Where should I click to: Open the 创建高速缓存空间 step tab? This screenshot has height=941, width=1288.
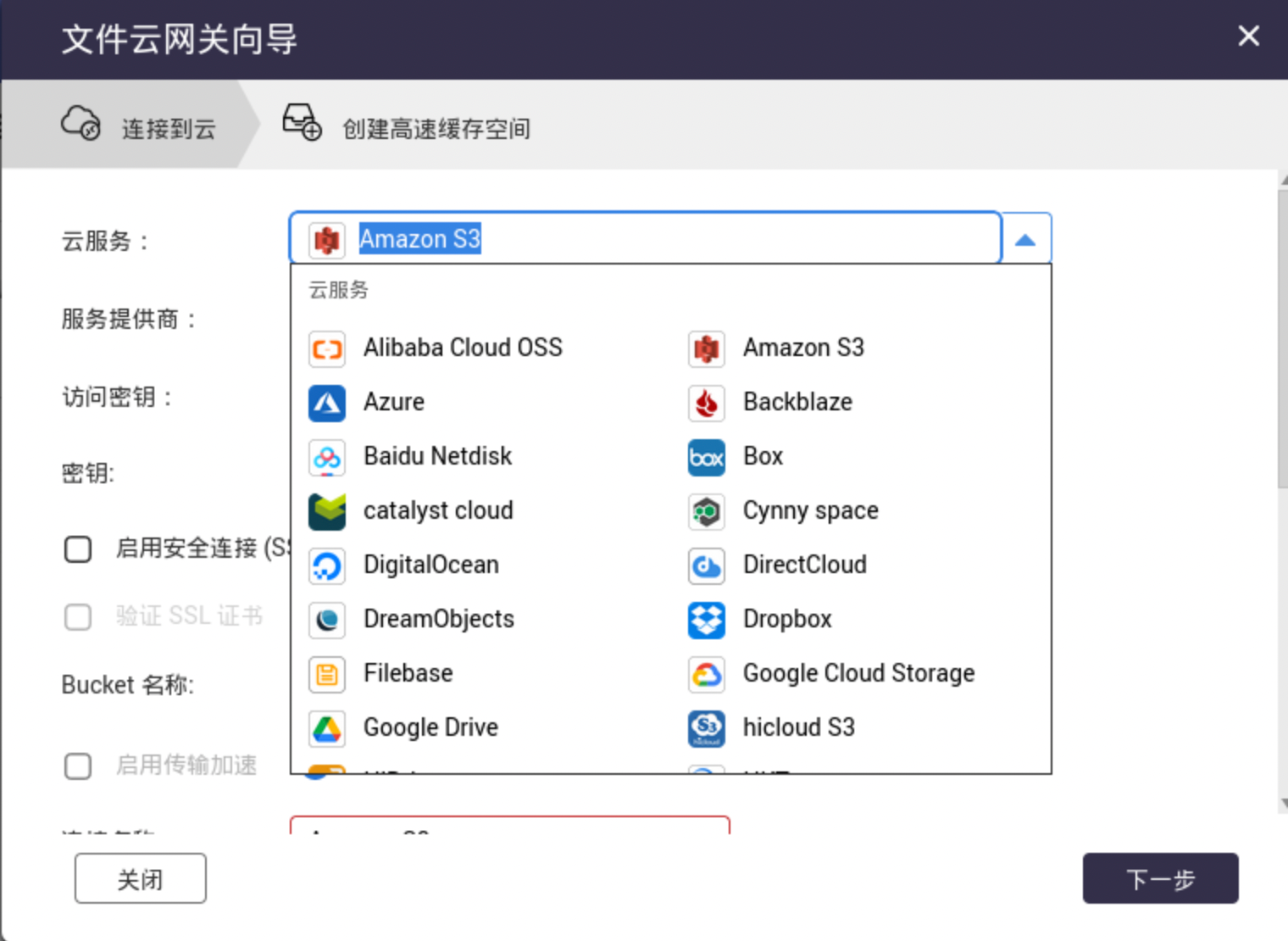click(x=407, y=125)
